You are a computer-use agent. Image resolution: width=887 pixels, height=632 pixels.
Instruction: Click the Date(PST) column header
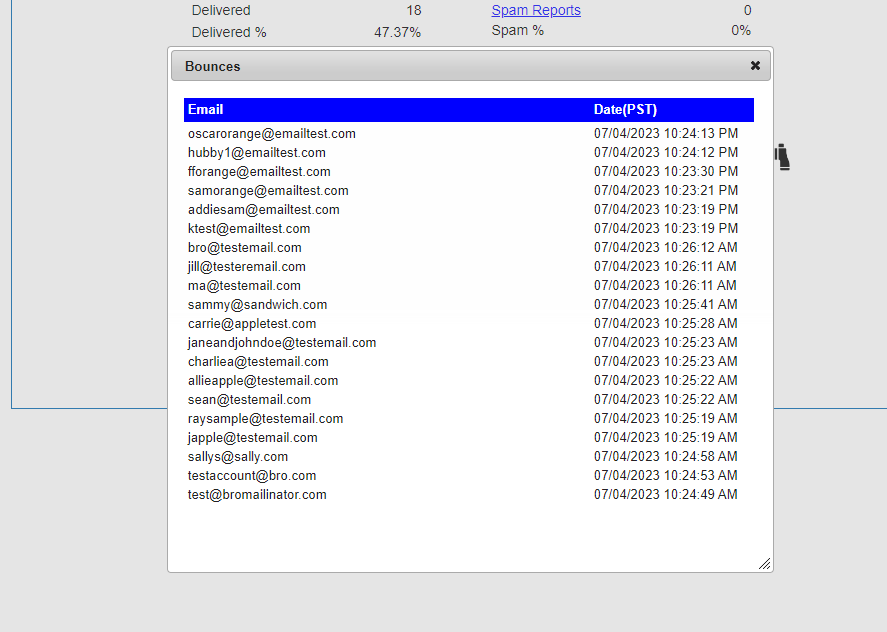click(x=625, y=110)
